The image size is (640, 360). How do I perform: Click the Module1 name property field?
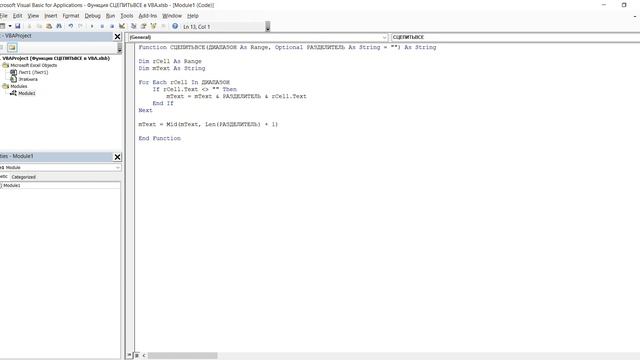pos(61,185)
